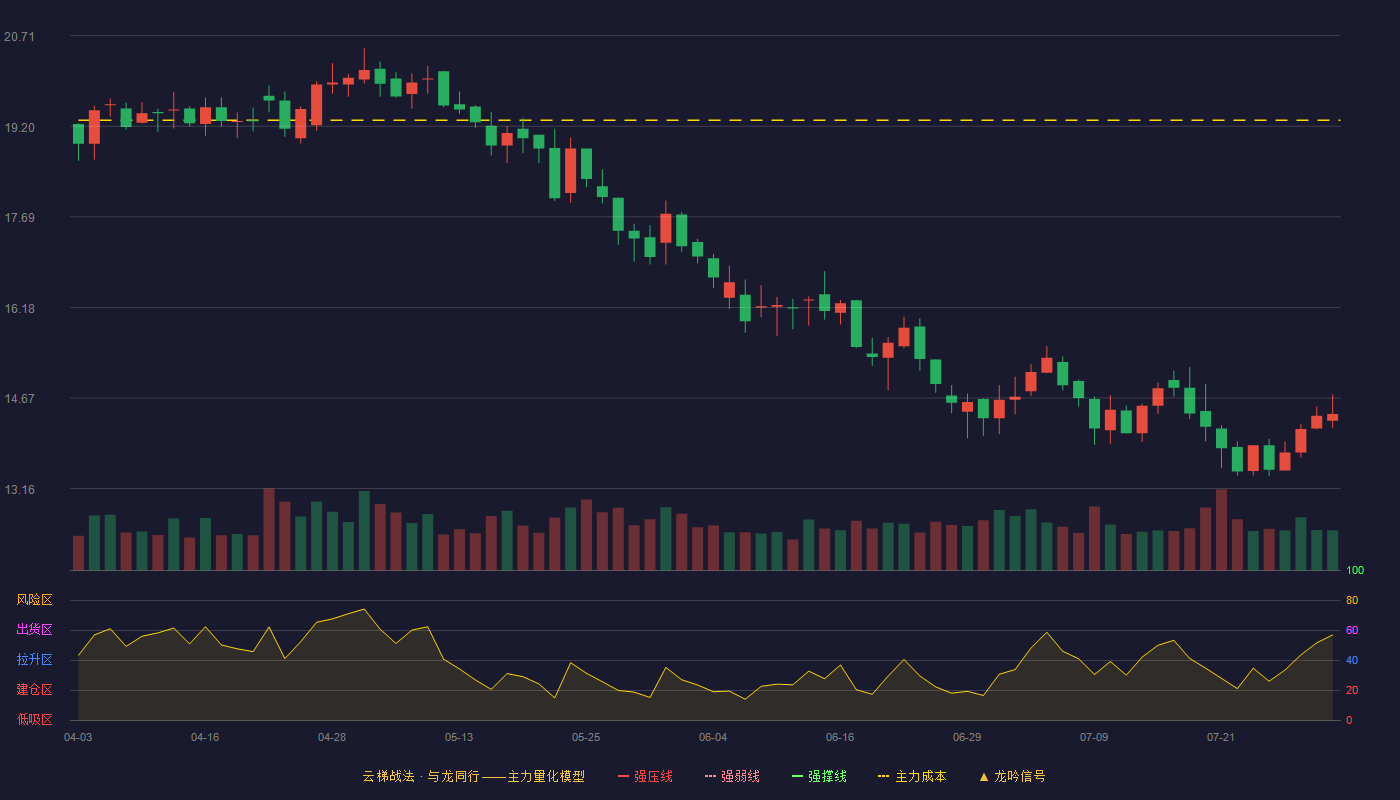Toggle the 主力成本 legend series

[x=912, y=776]
